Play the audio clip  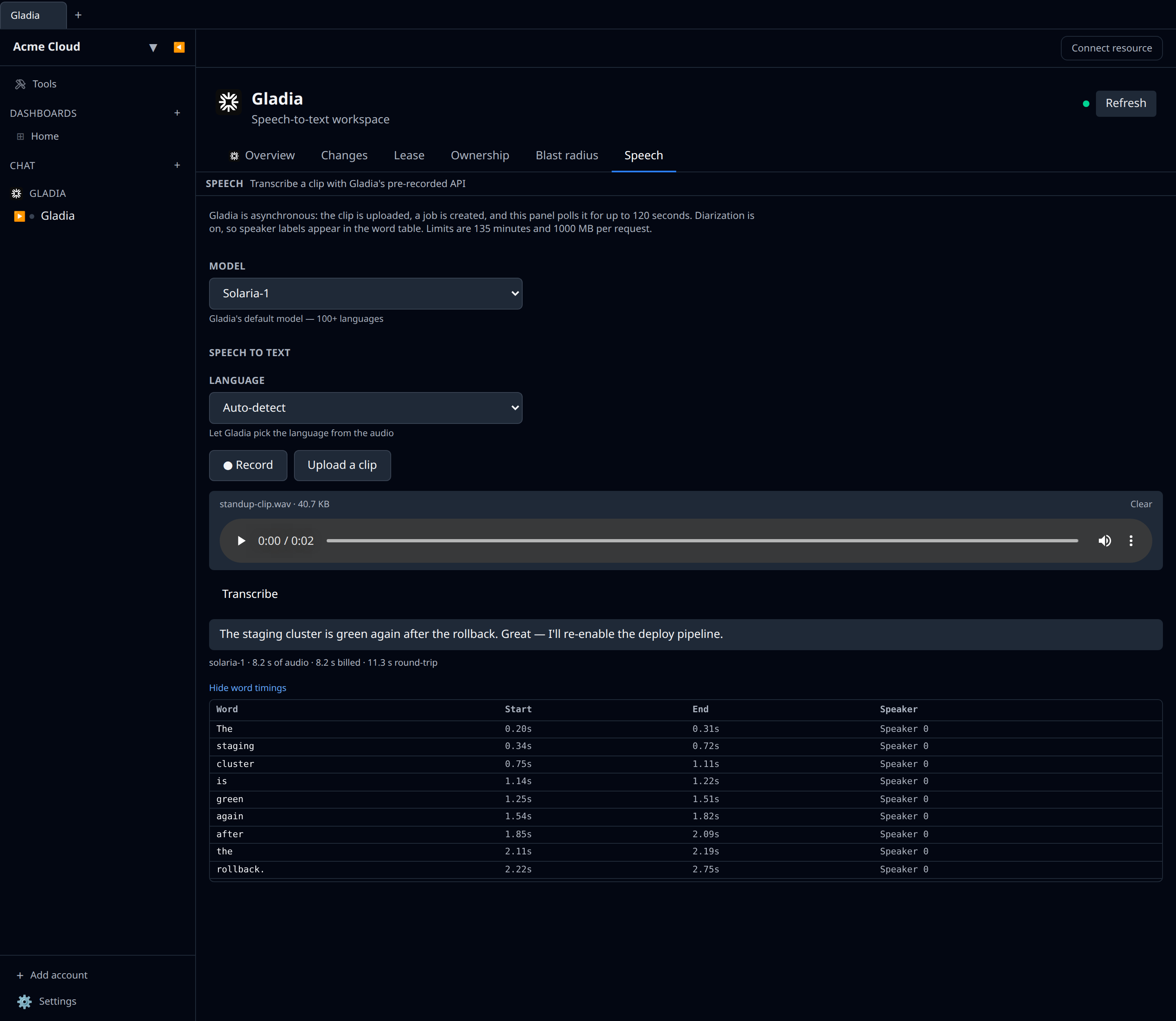241,541
